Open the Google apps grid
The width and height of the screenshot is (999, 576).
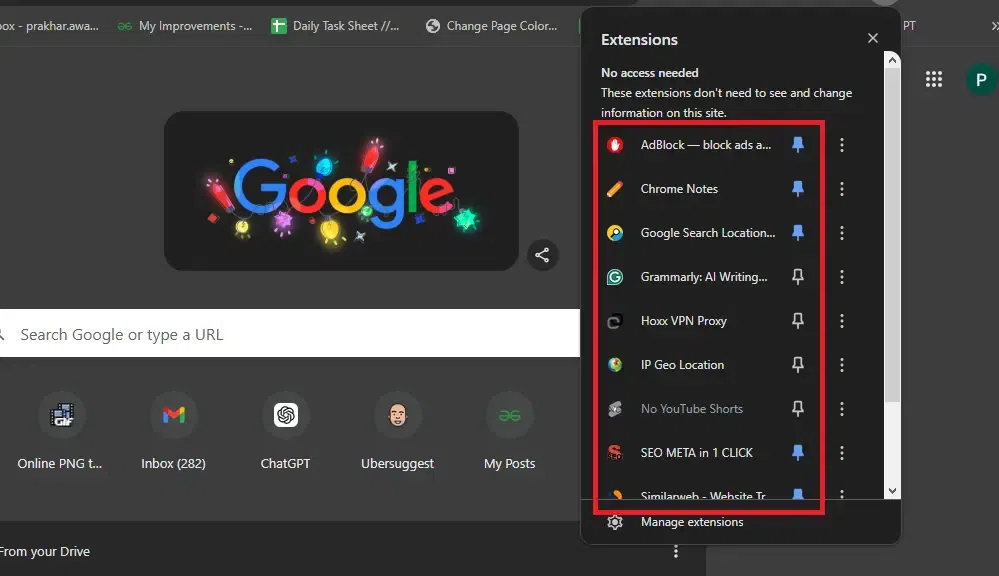(933, 79)
